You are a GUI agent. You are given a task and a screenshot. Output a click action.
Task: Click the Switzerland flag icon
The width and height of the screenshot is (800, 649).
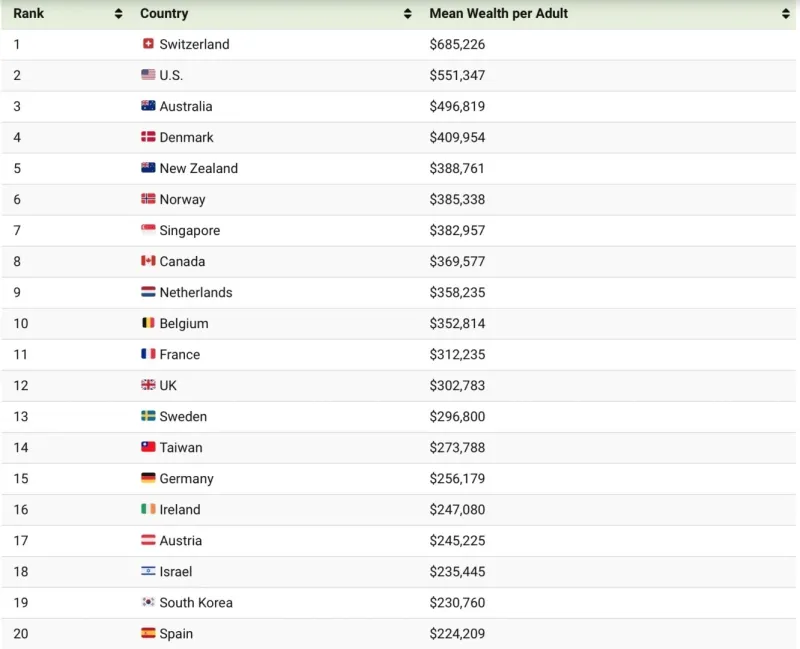(148, 44)
